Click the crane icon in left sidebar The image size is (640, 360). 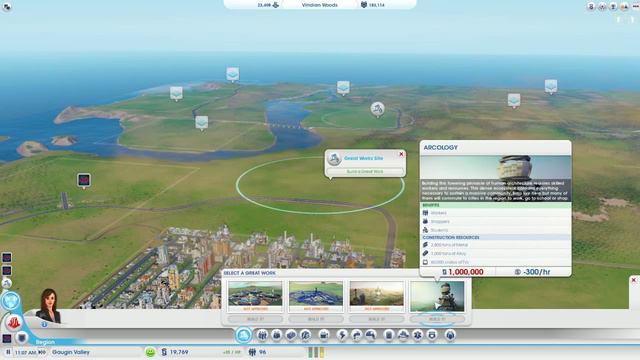(x=7, y=283)
